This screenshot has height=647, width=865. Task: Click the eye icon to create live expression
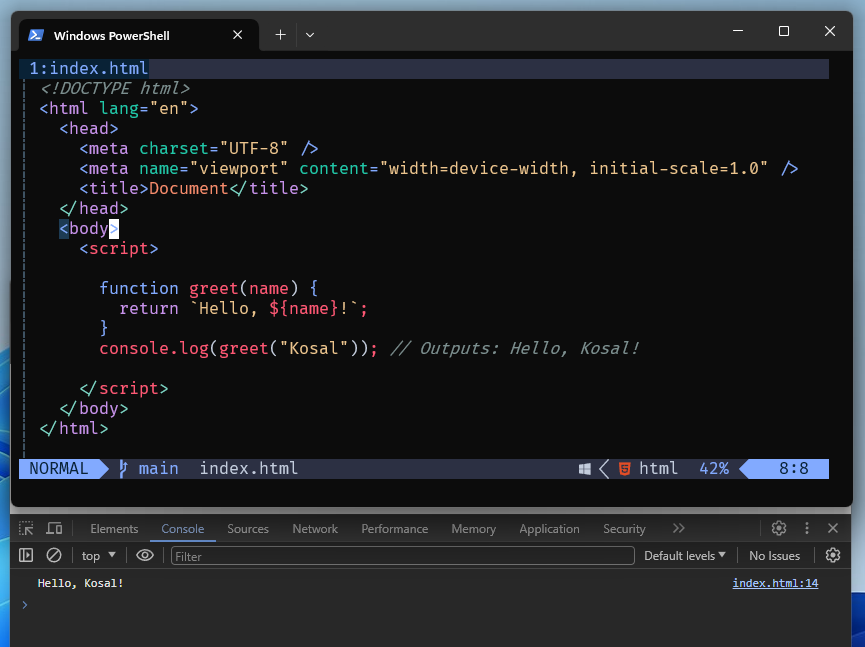click(x=145, y=555)
